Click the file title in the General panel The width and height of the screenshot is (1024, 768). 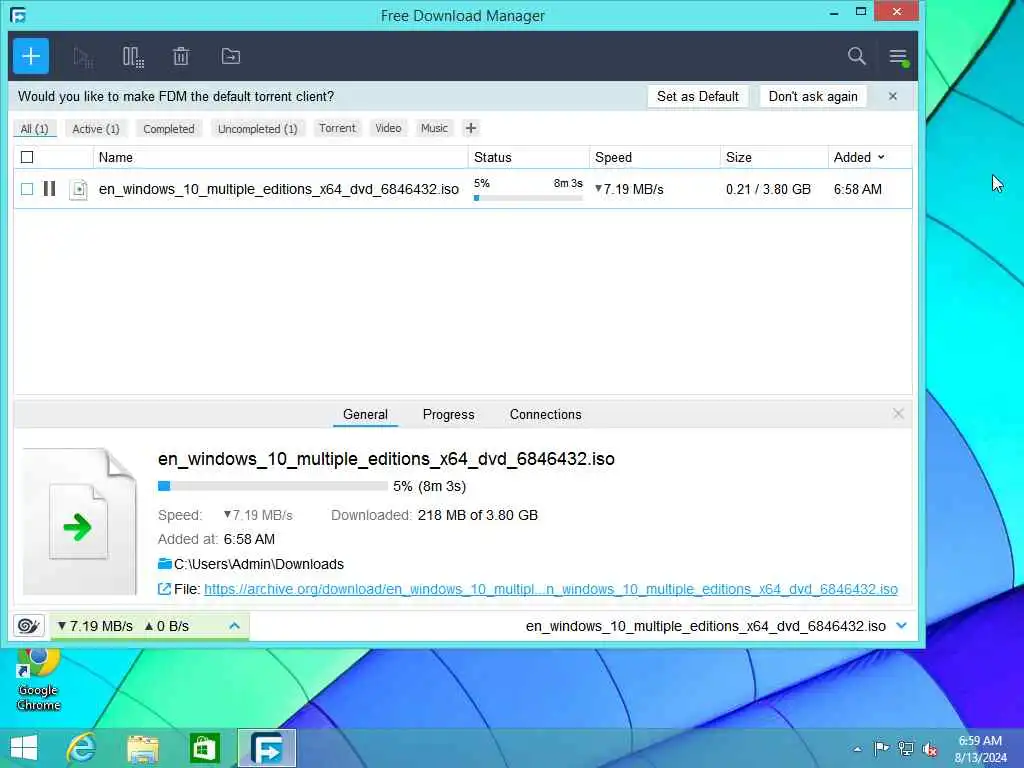(386, 459)
